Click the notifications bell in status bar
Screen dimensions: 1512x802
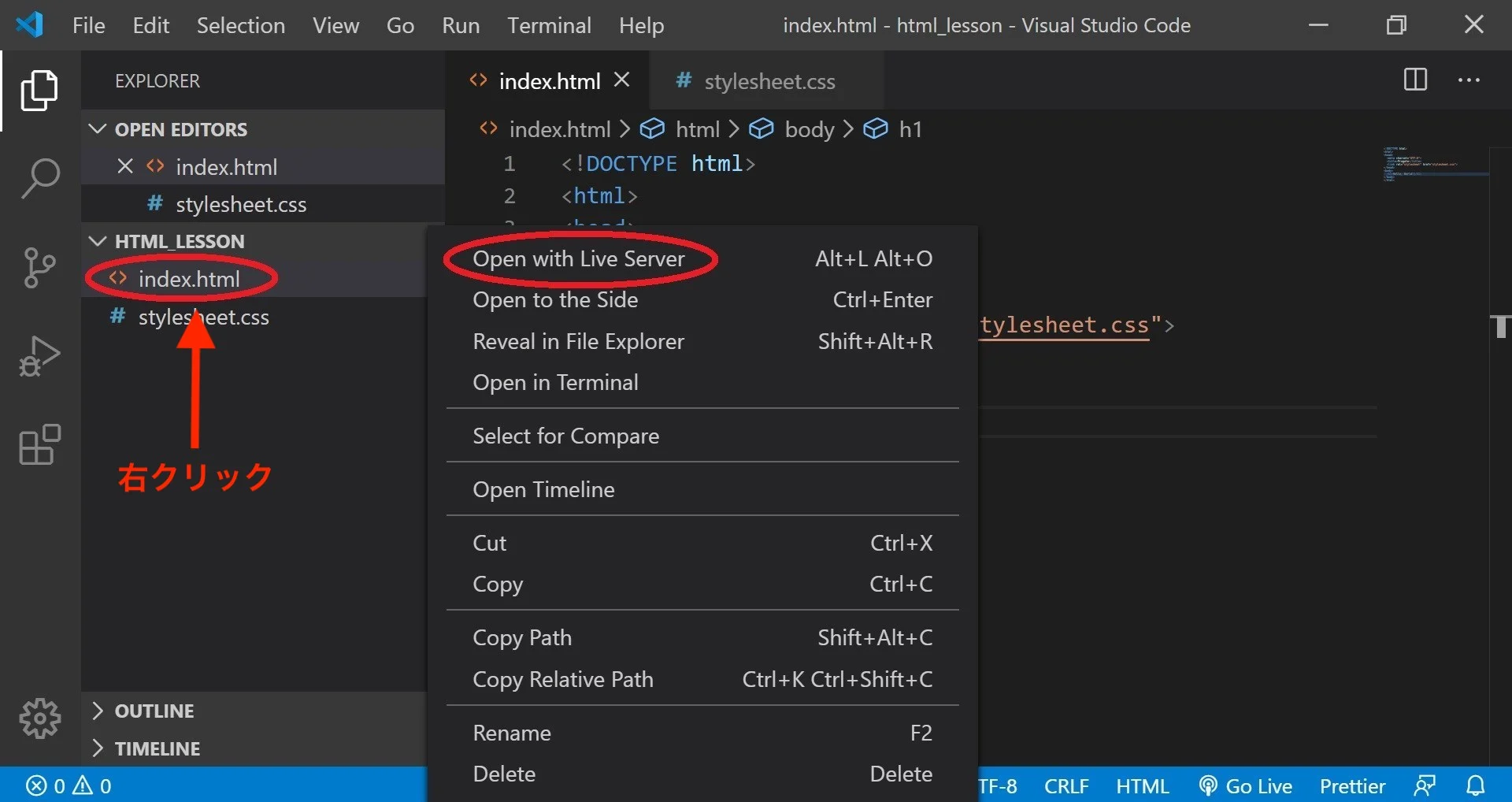tap(1477, 785)
